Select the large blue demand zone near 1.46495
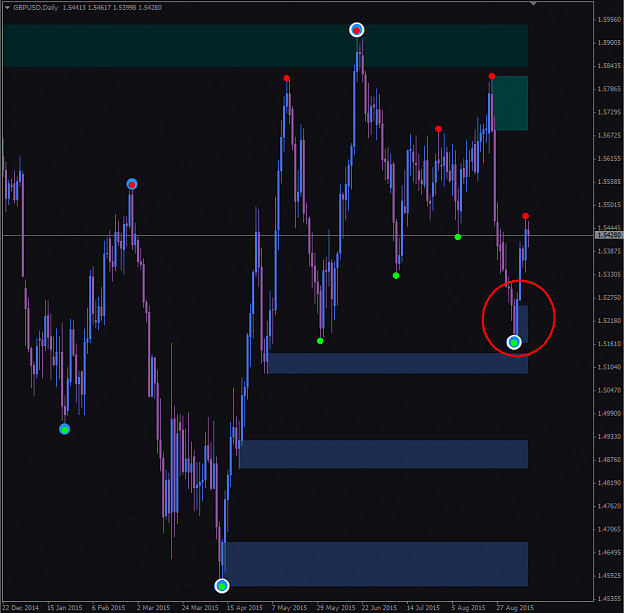 click(377, 564)
